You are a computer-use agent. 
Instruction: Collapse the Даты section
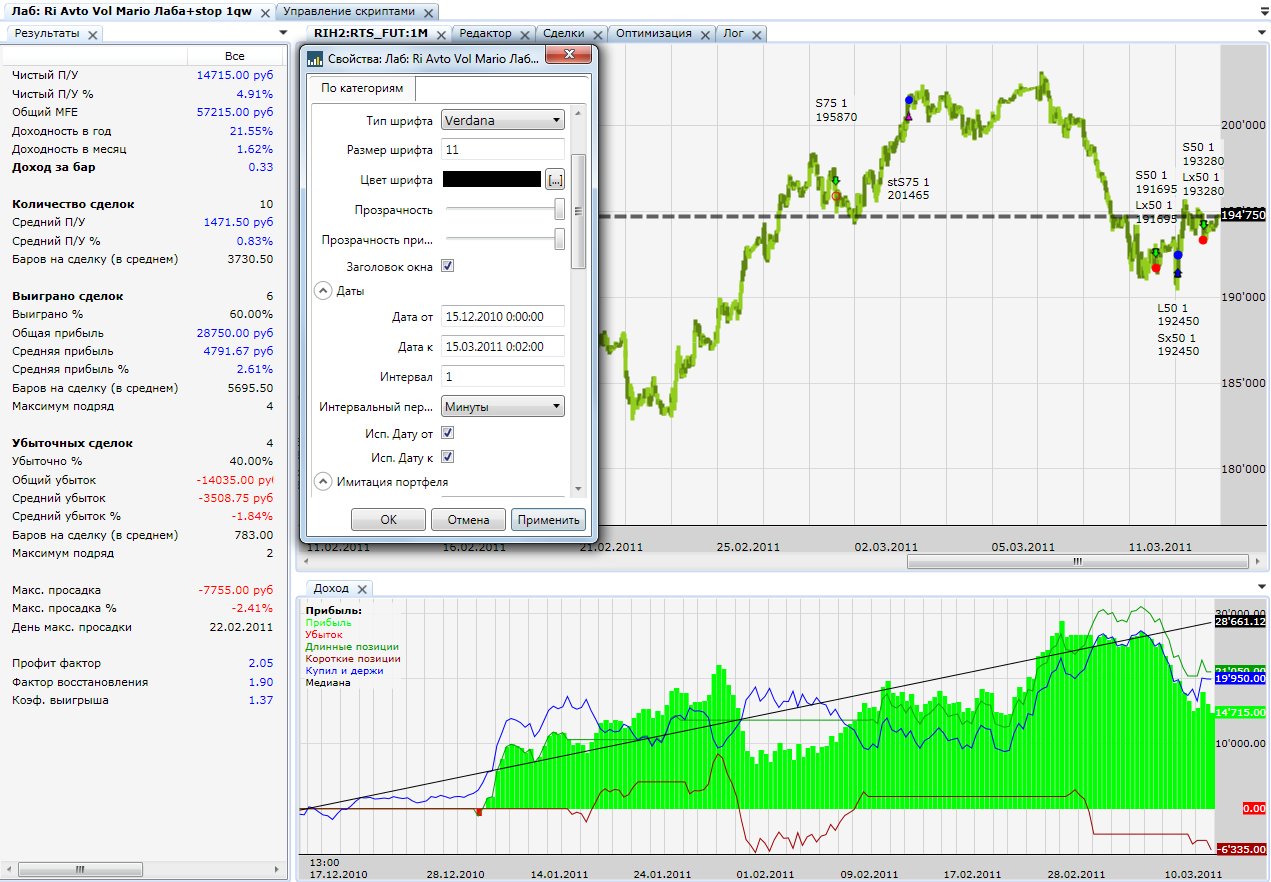click(x=323, y=291)
